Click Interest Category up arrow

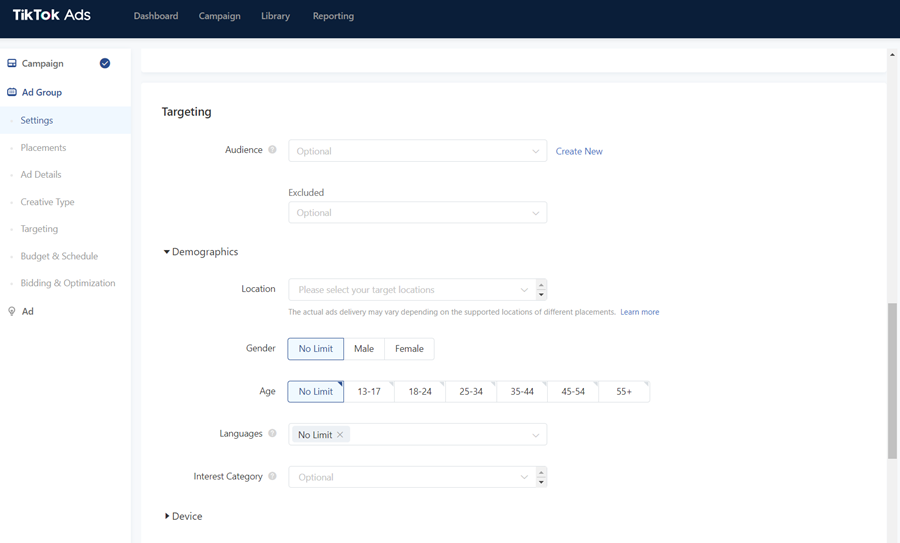pos(541,472)
